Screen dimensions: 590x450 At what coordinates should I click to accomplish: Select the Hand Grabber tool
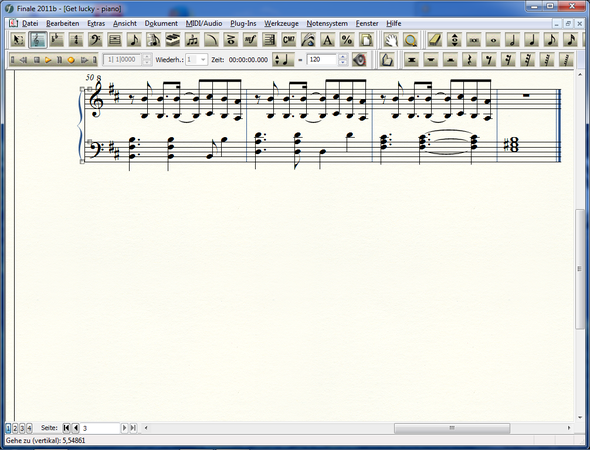point(391,40)
